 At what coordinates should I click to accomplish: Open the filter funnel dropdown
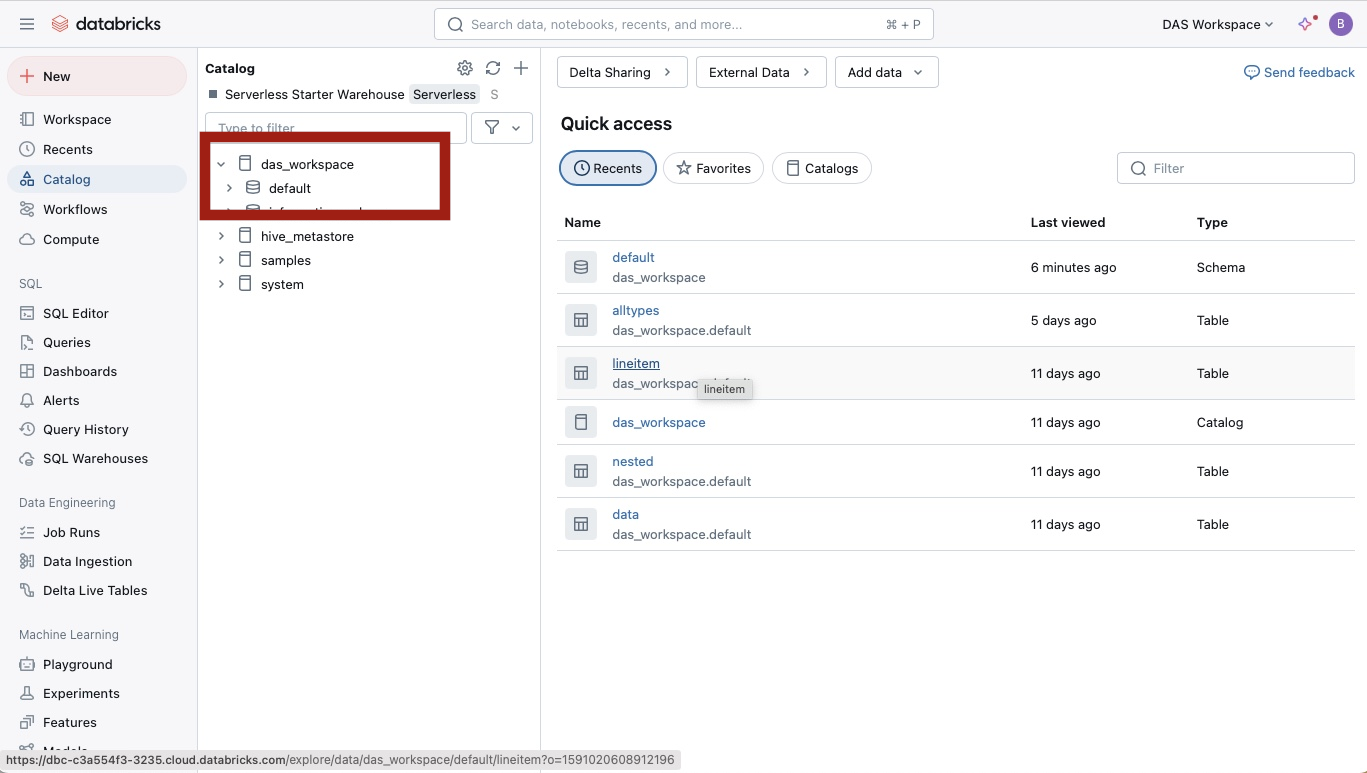click(x=502, y=128)
